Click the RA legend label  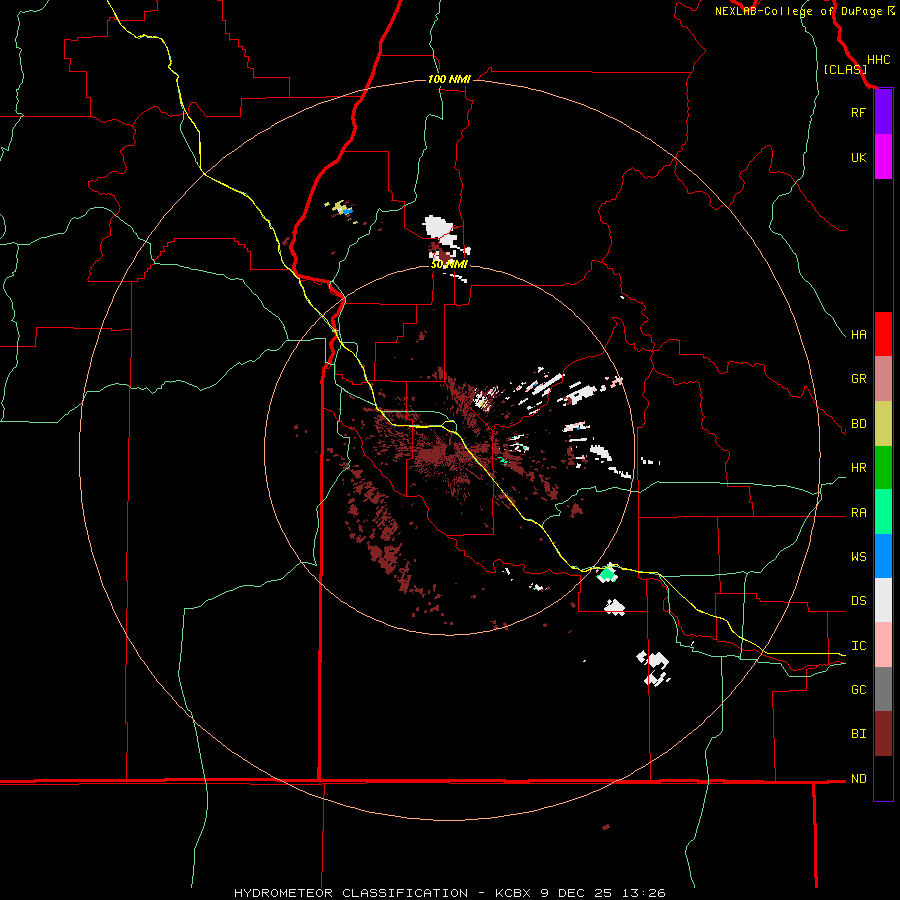pyautogui.click(x=858, y=513)
